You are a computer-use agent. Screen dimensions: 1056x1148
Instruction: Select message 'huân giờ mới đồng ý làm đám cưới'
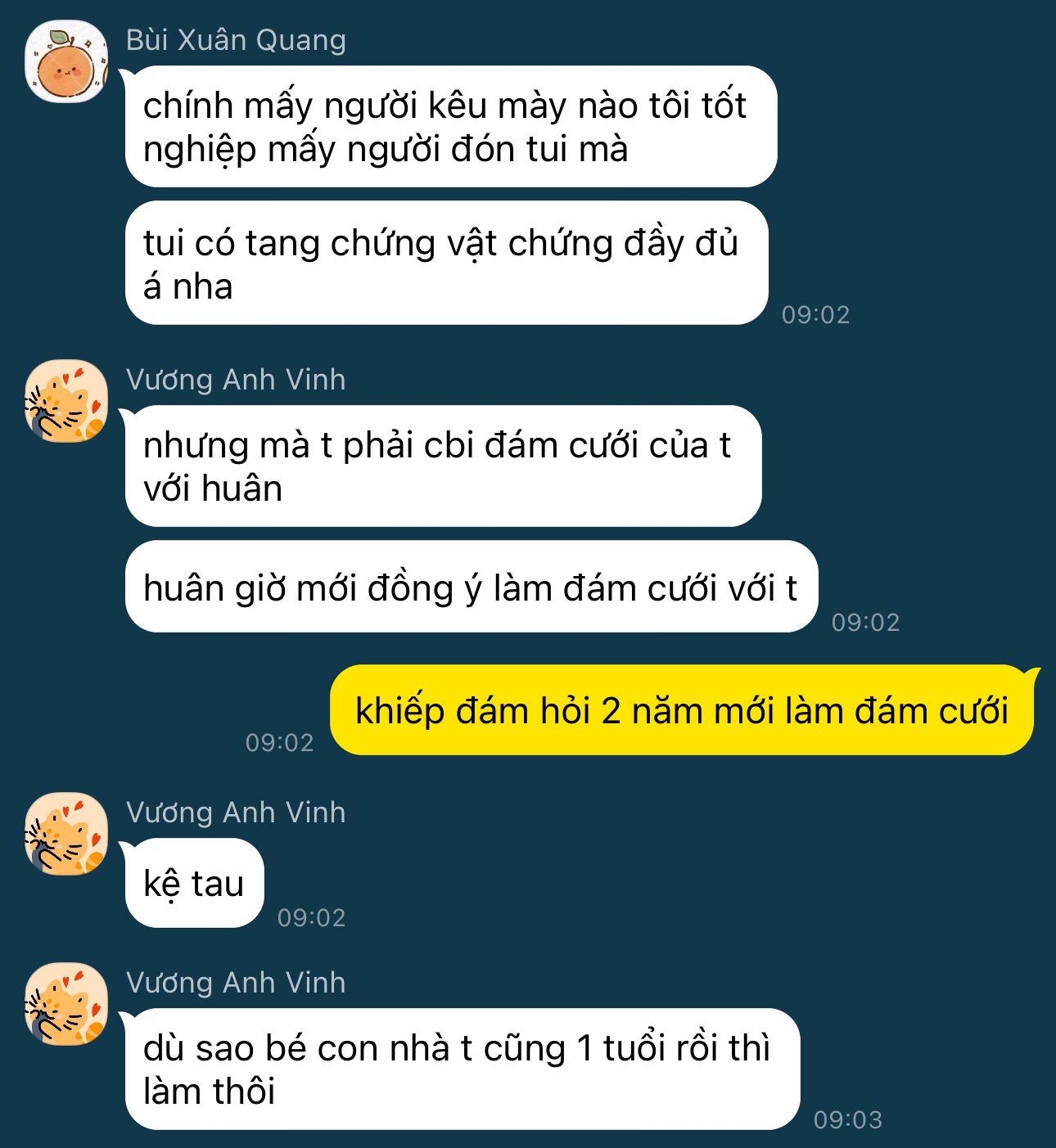coord(472,587)
